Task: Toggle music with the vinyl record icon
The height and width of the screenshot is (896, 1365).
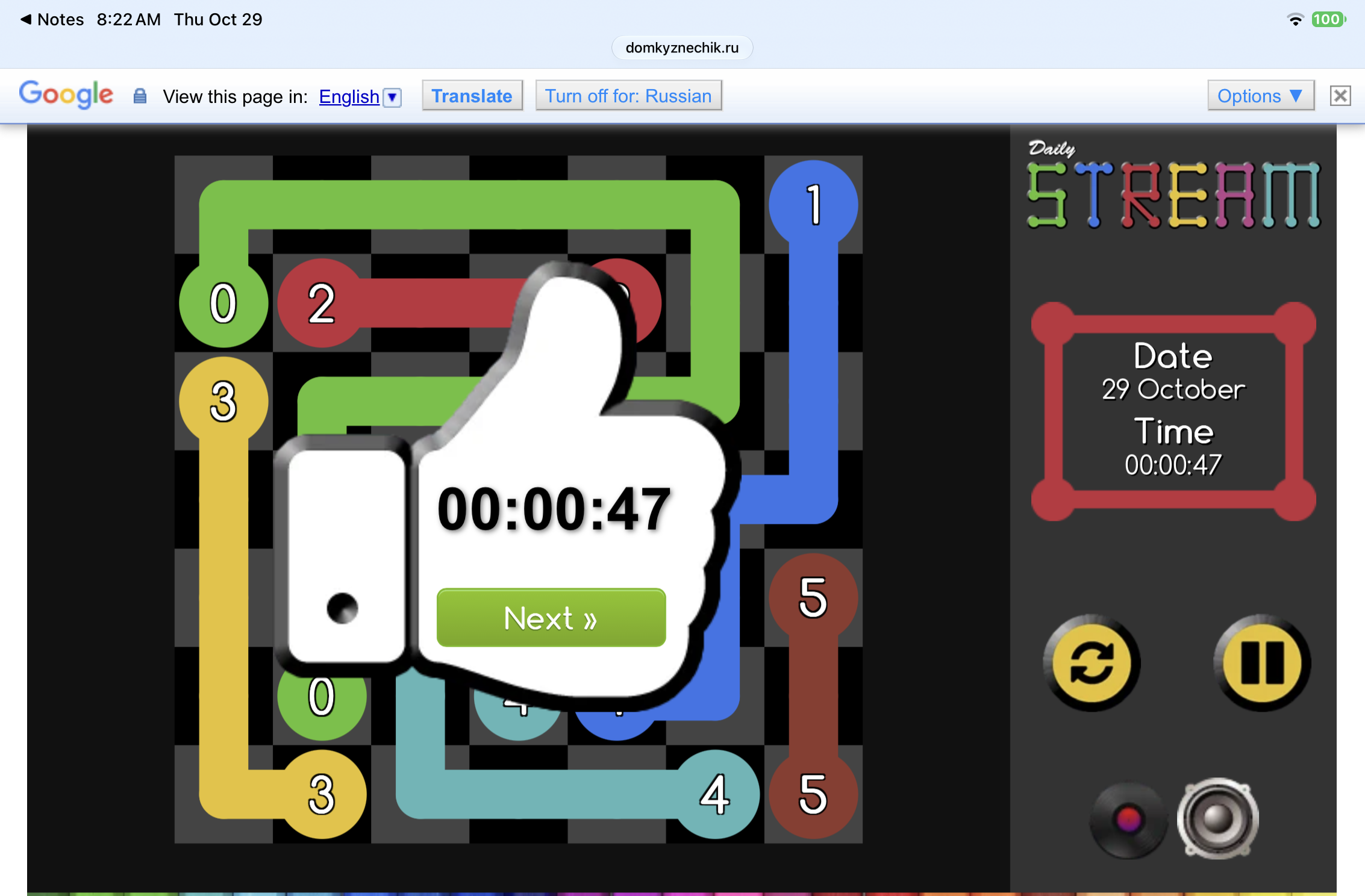Action: 1128,820
